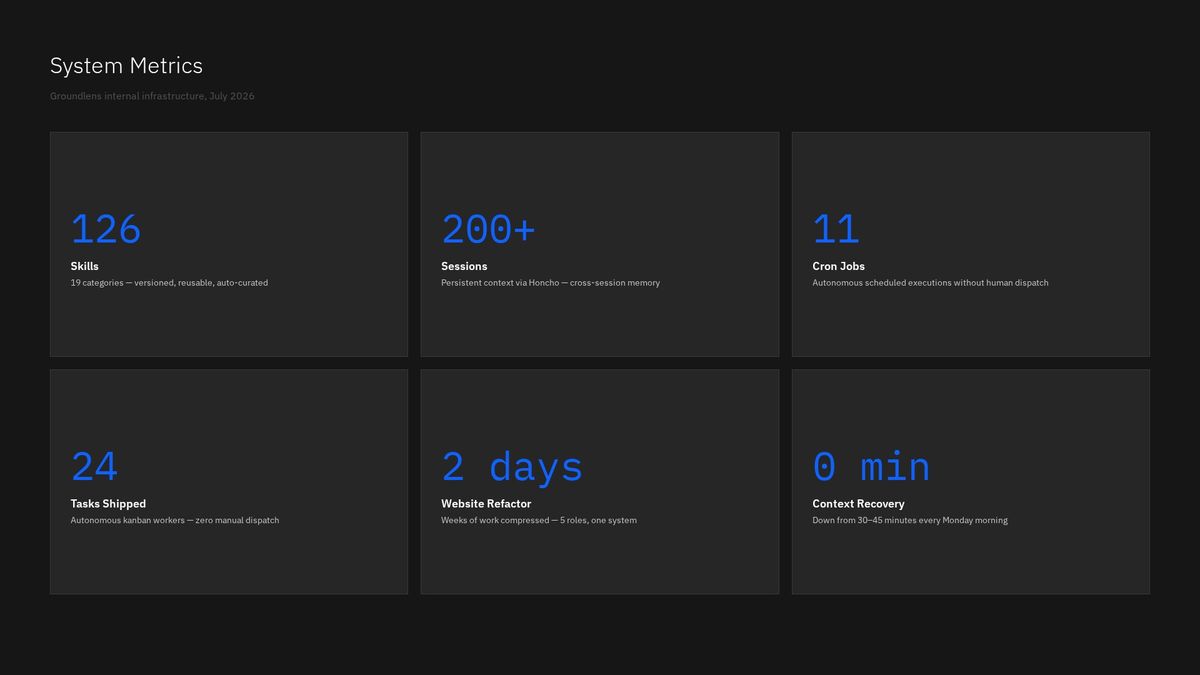Click the System Metrics heading

[126, 66]
